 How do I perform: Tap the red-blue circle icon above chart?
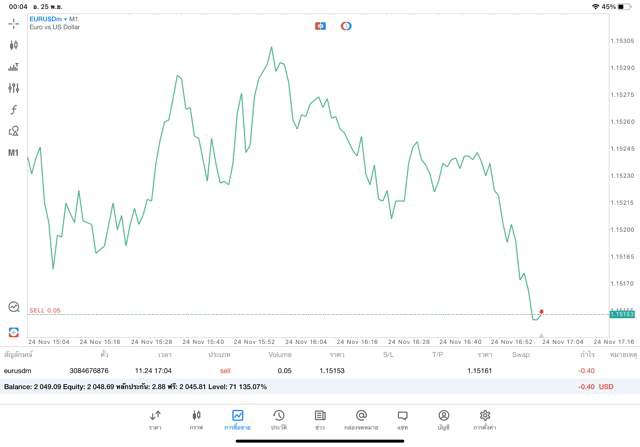346,25
